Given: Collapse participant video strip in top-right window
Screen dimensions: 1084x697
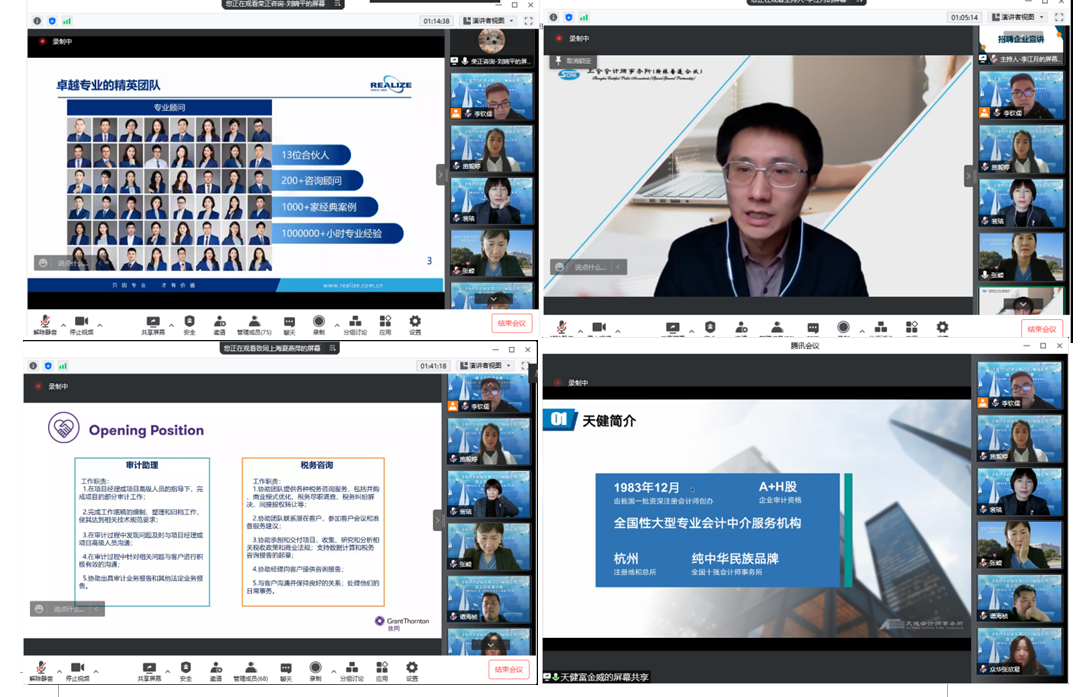Looking at the screenshot, I should pos(969,176).
